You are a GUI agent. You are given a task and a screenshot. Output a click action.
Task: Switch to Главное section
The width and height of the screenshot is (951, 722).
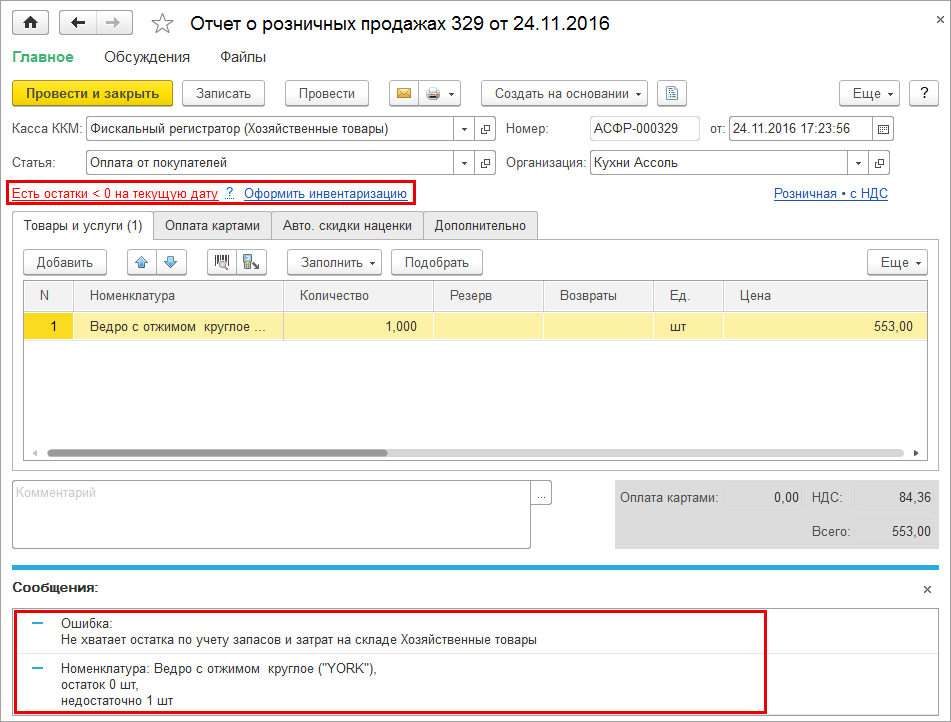(43, 57)
